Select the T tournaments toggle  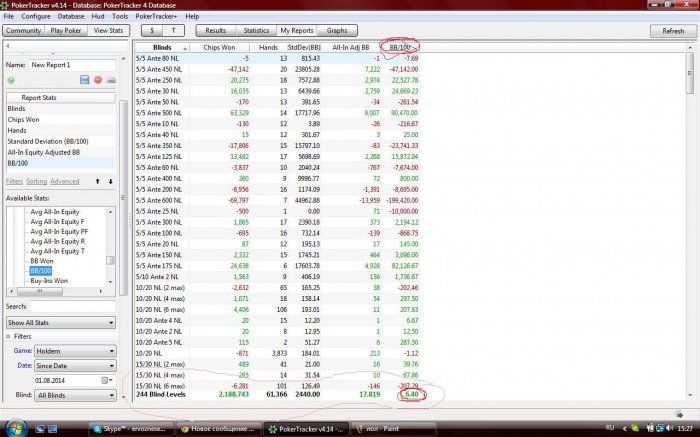(173, 30)
